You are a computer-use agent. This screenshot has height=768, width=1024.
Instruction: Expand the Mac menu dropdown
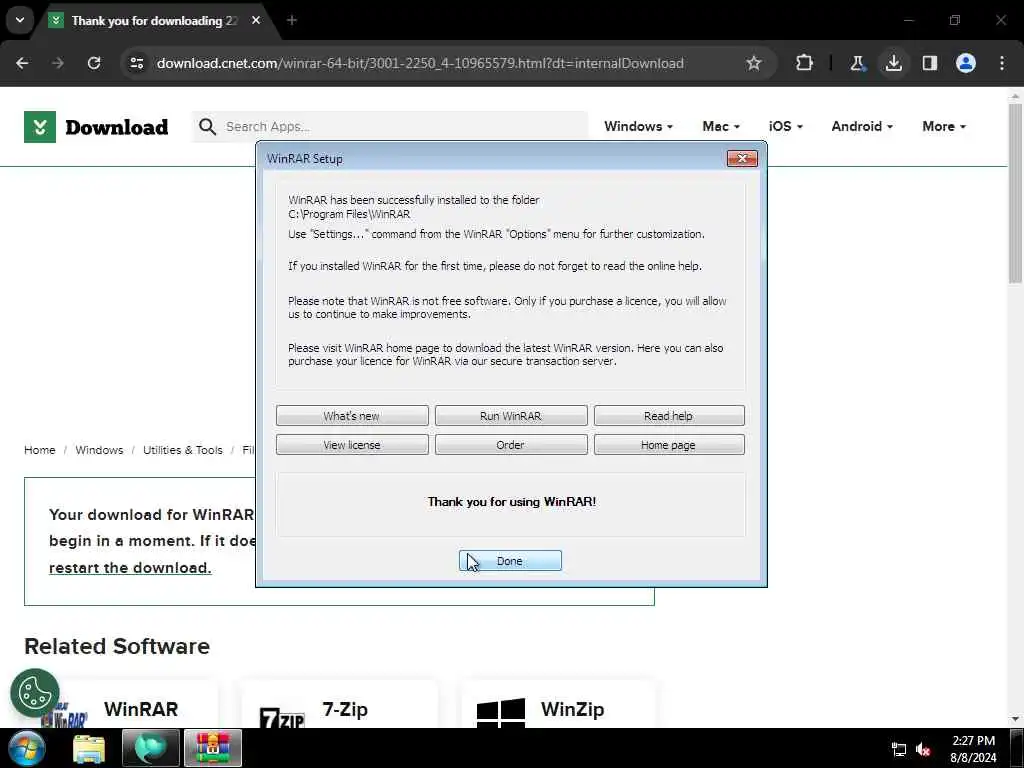[x=721, y=127]
